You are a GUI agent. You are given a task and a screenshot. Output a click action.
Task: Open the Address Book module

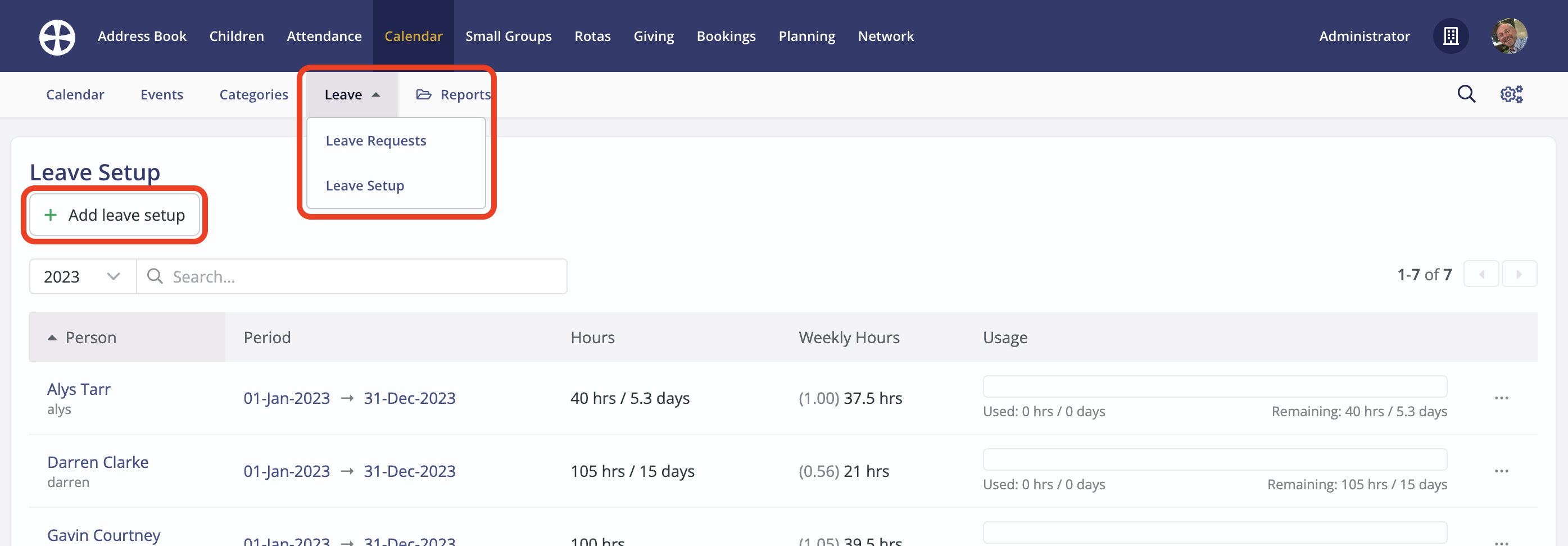point(142,37)
